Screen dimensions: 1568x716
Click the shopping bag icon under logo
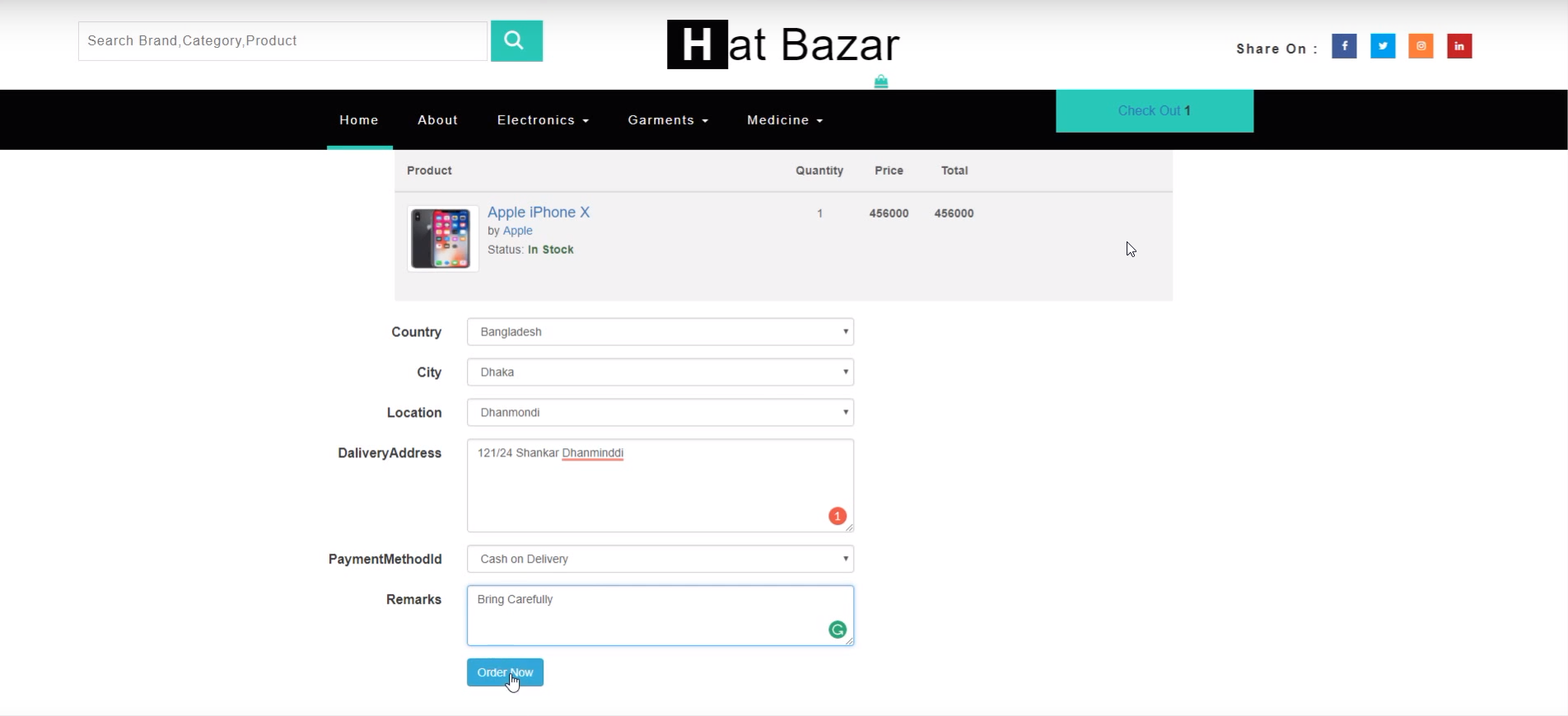[x=881, y=82]
